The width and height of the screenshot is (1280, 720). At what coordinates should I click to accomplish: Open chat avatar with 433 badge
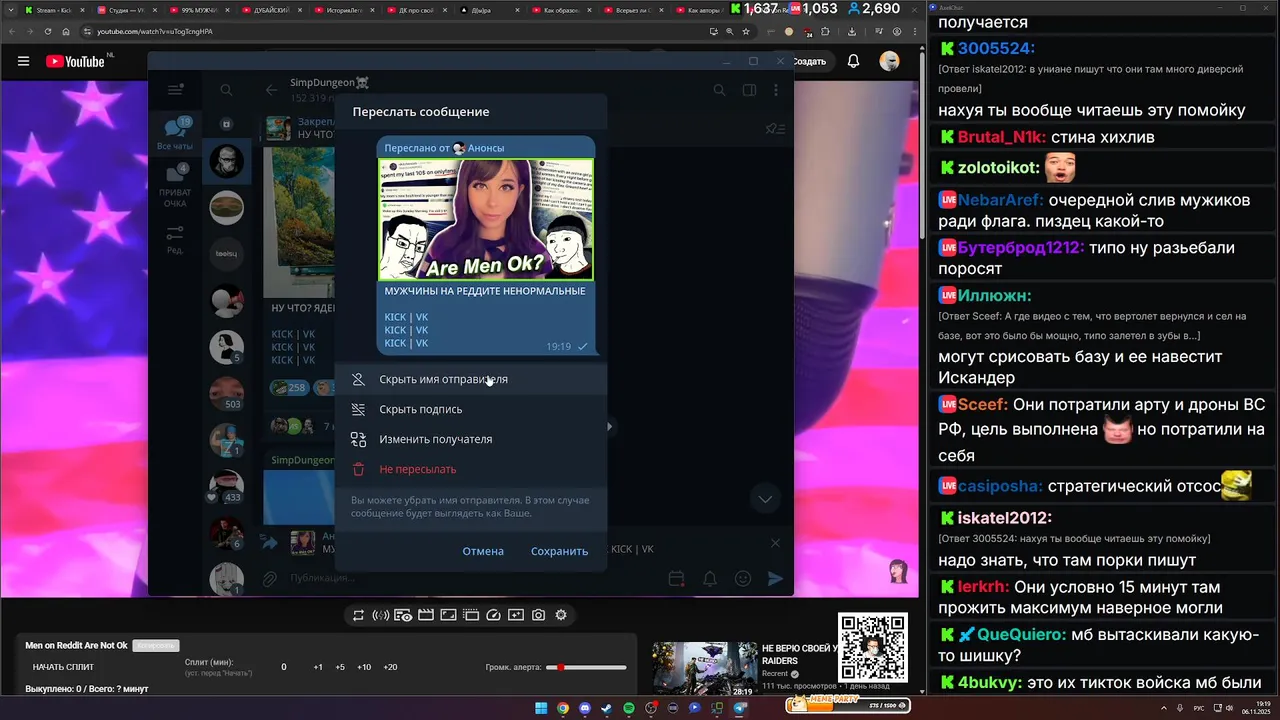tap(227, 485)
